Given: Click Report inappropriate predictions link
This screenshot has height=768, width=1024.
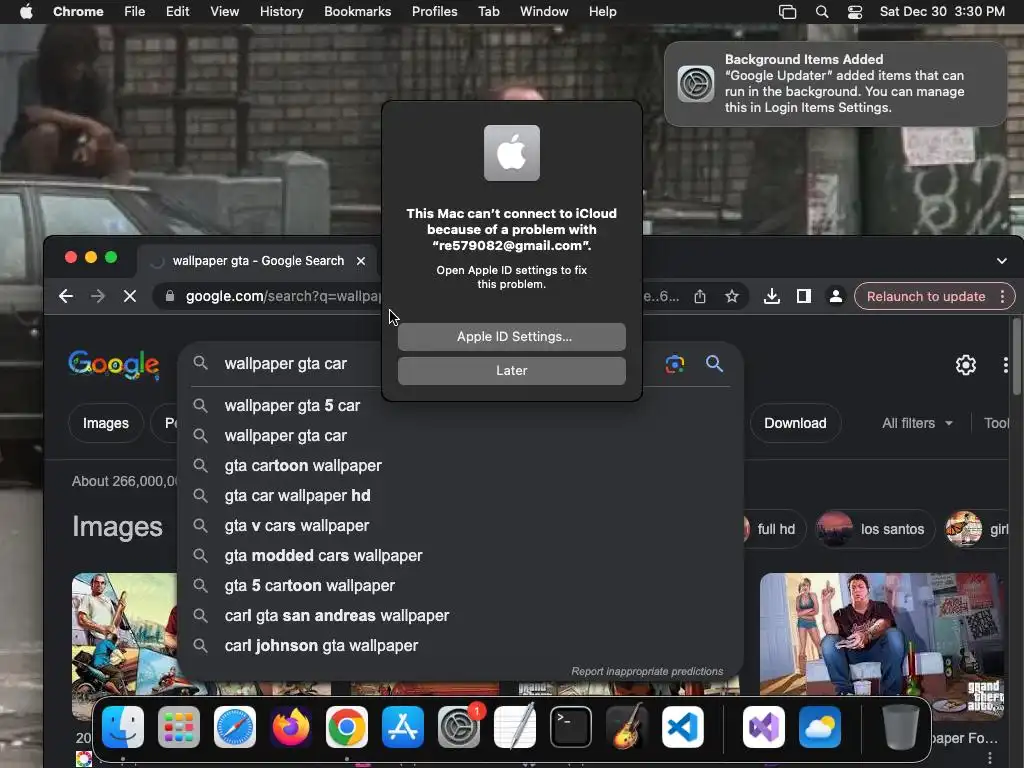Looking at the screenshot, I should coord(647,671).
